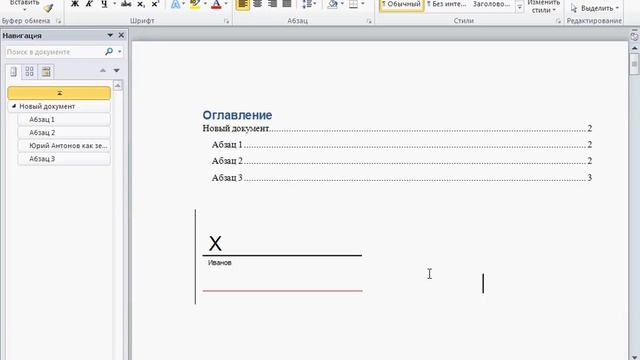Viewport: 640px width, 360px height.
Task: Toggle strikethrough text formatting
Action: 126,4
